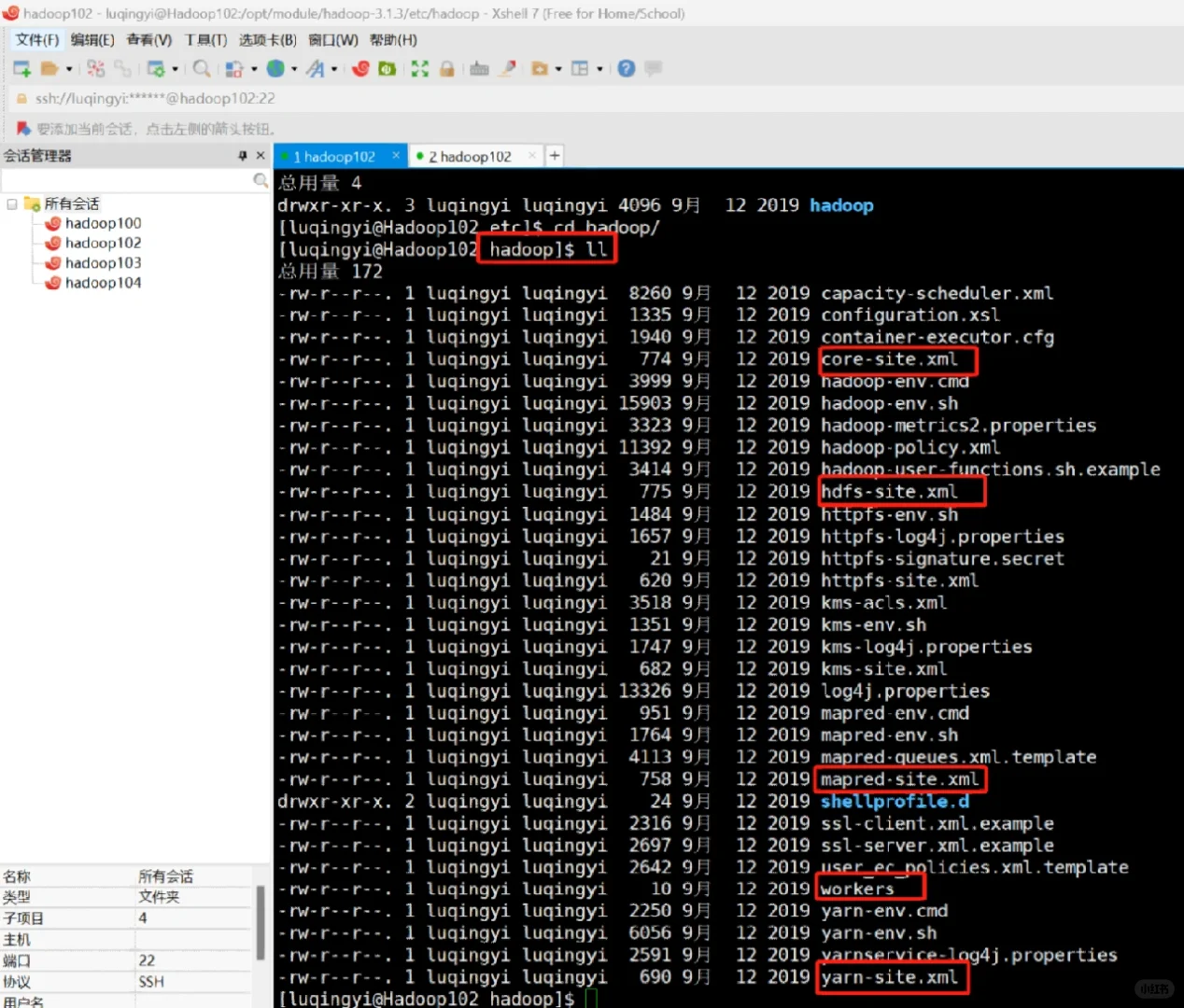The height and width of the screenshot is (1008, 1184).
Task: Open a session using the folder toolbar icon
Action: click(49, 68)
